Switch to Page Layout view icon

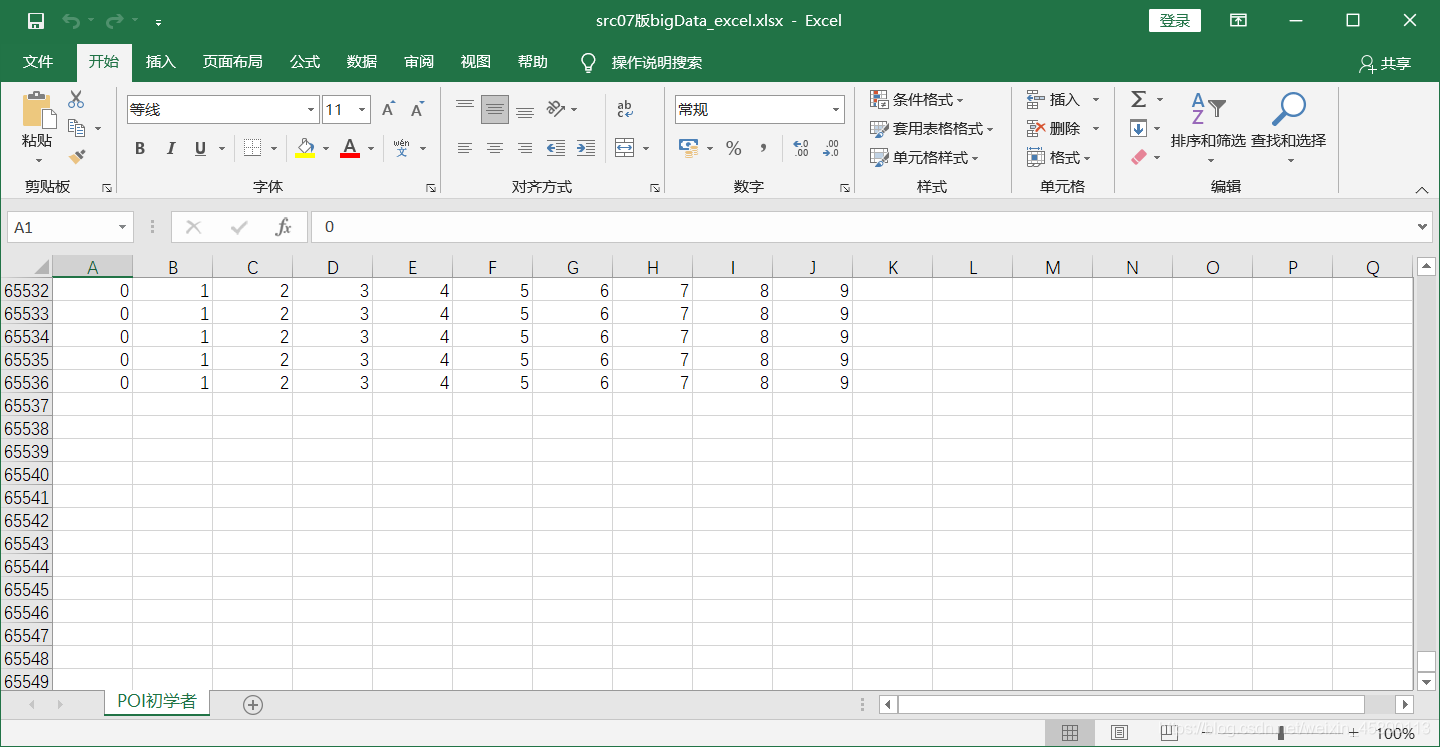coord(1119,733)
